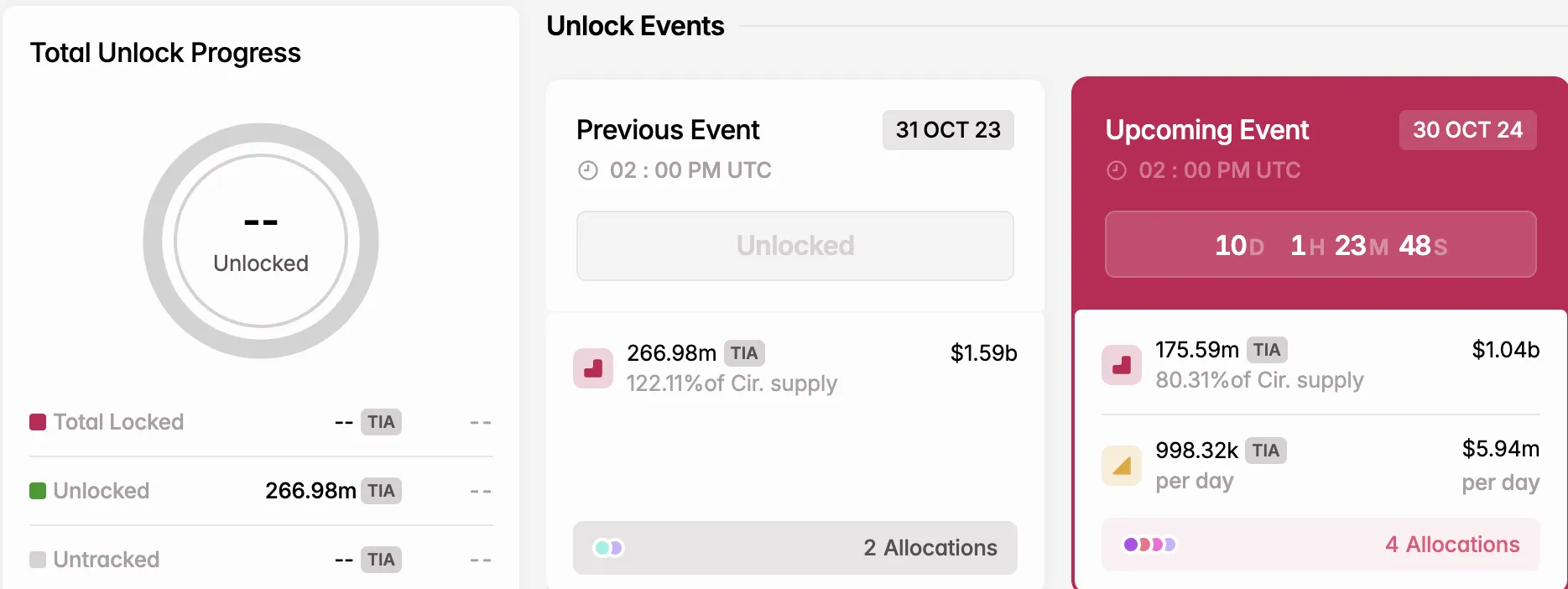Click the red Total Locked color swatch
The image size is (1568, 589).
[x=38, y=422]
